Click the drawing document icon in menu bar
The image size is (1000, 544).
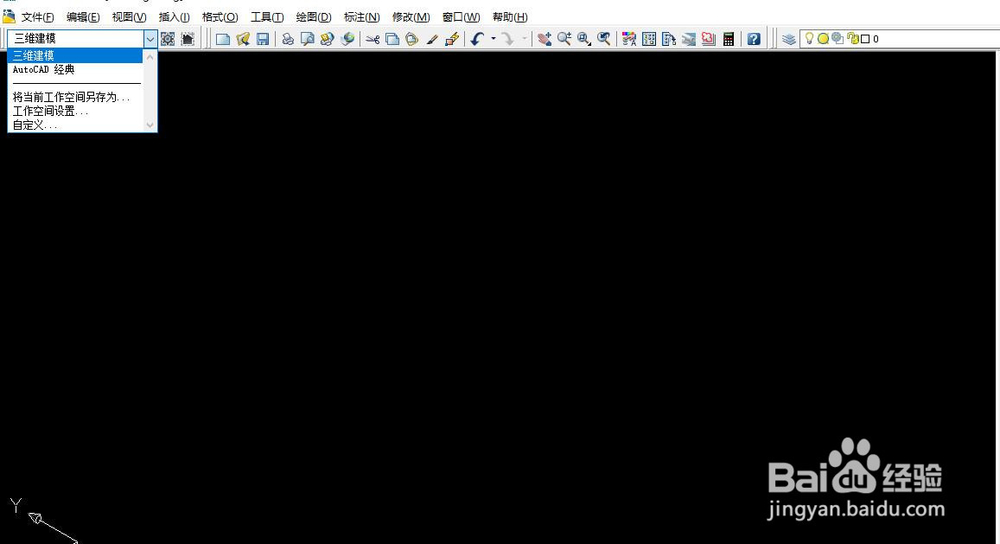8,17
